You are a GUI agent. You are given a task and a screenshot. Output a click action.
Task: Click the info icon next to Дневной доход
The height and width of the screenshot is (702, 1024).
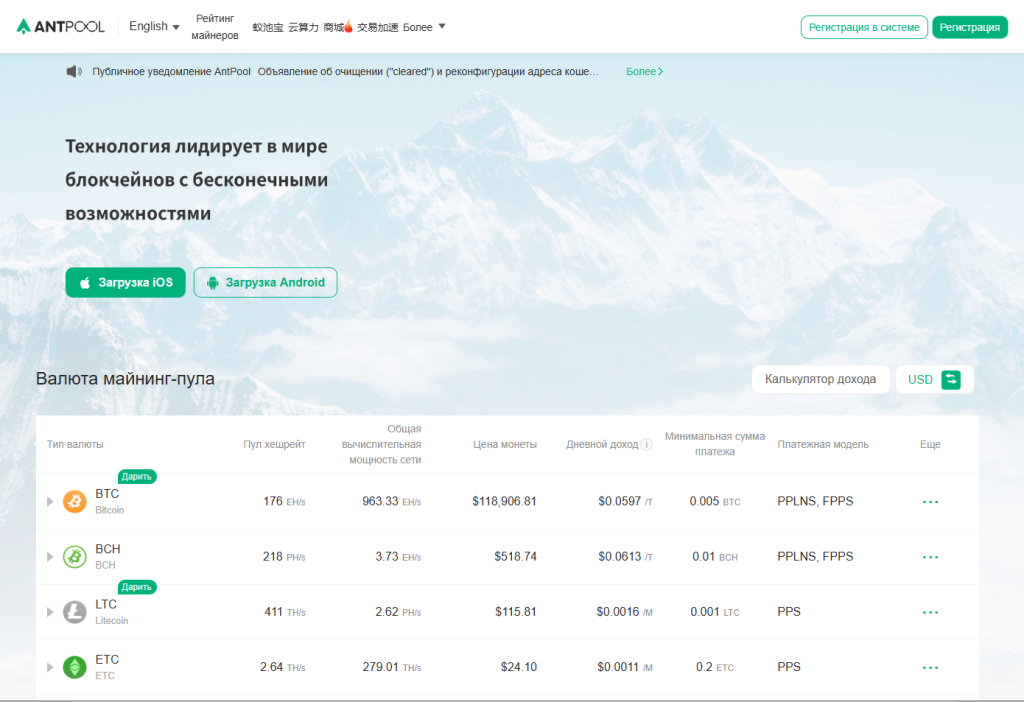click(x=647, y=445)
